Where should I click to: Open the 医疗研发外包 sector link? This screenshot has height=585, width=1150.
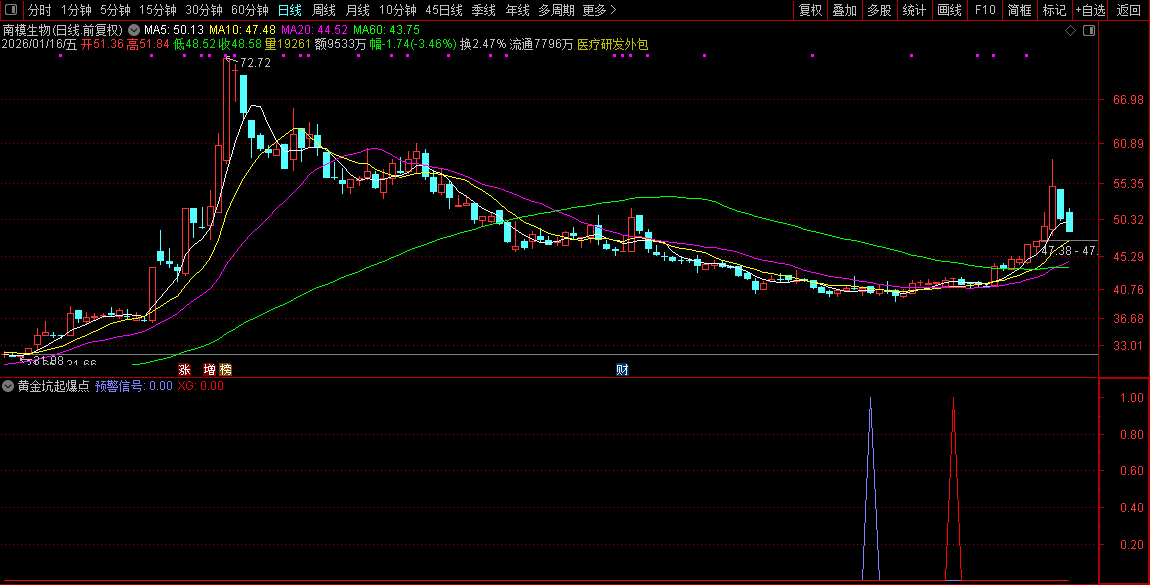613,45
